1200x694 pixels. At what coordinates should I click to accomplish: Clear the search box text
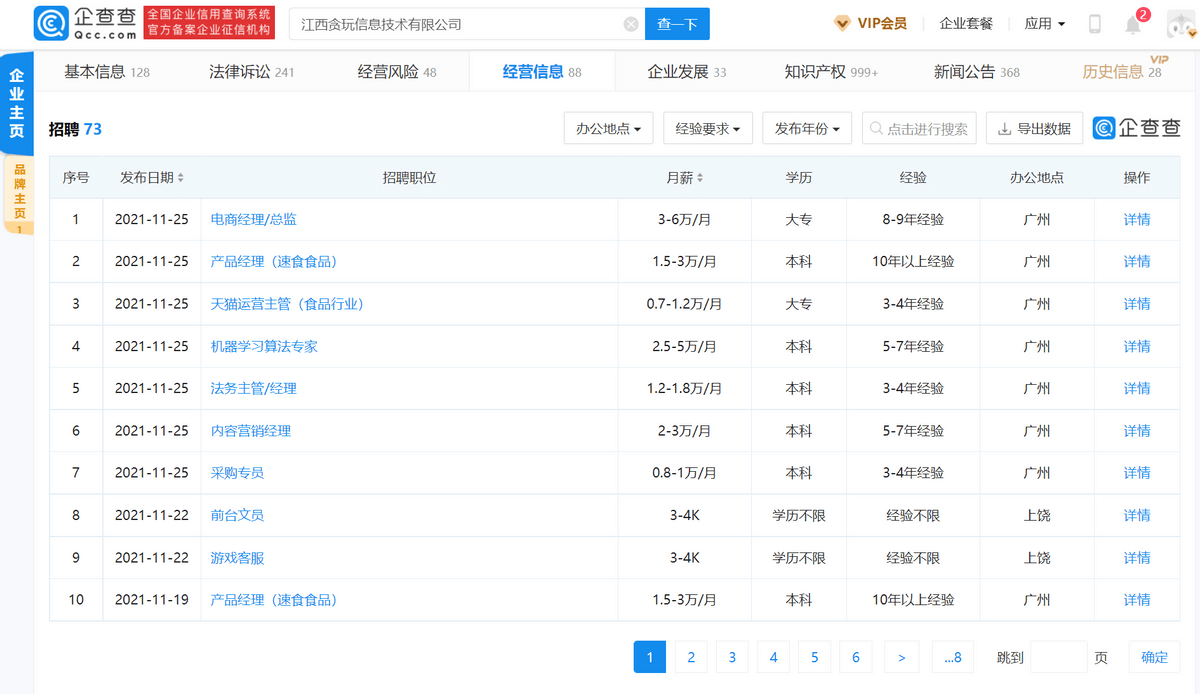point(631,24)
